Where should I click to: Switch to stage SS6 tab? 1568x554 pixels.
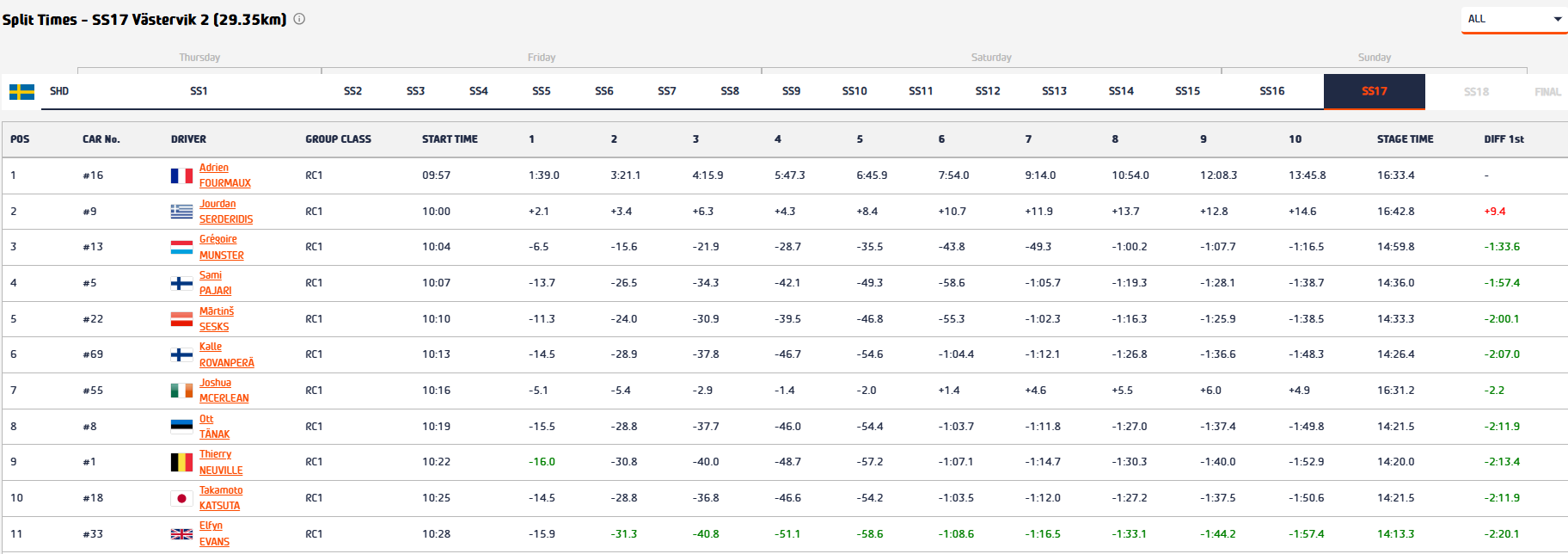tap(604, 91)
